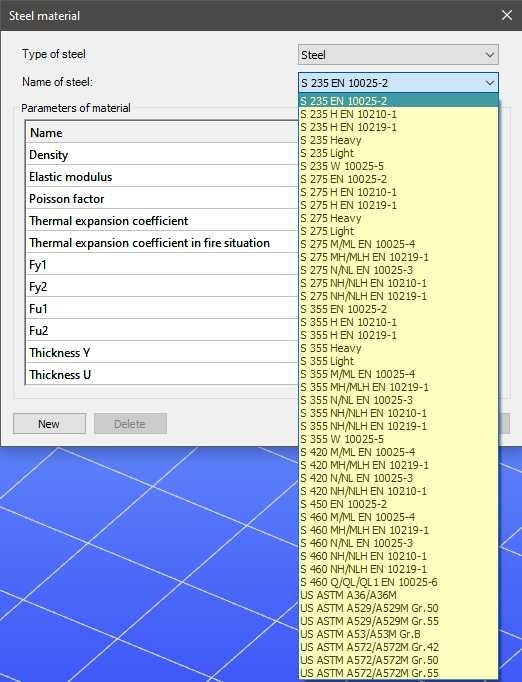Open the Type of steel dropdown
The width and height of the screenshot is (522, 682).
(398, 55)
